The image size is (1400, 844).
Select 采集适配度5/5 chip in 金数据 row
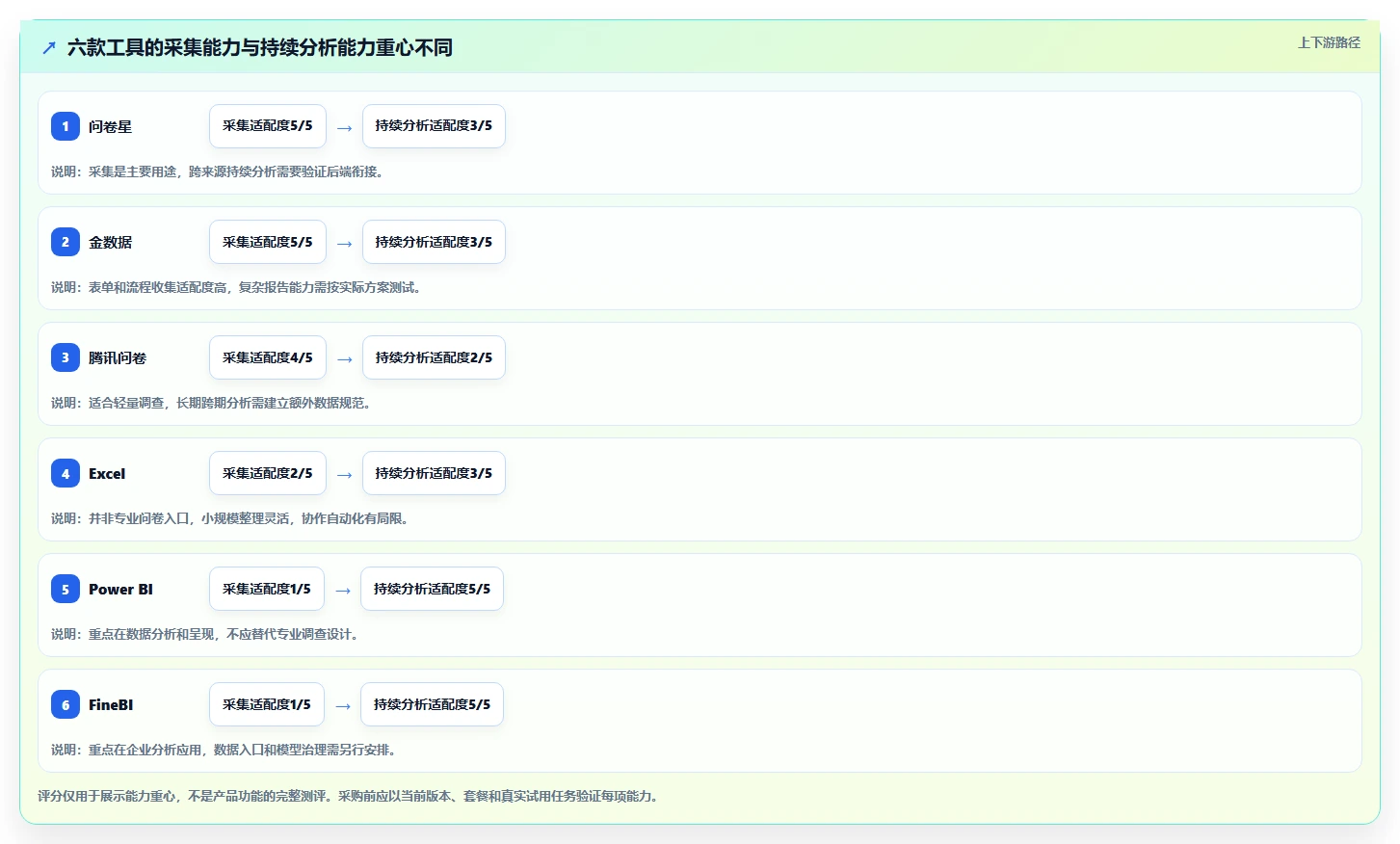pyautogui.click(x=268, y=242)
